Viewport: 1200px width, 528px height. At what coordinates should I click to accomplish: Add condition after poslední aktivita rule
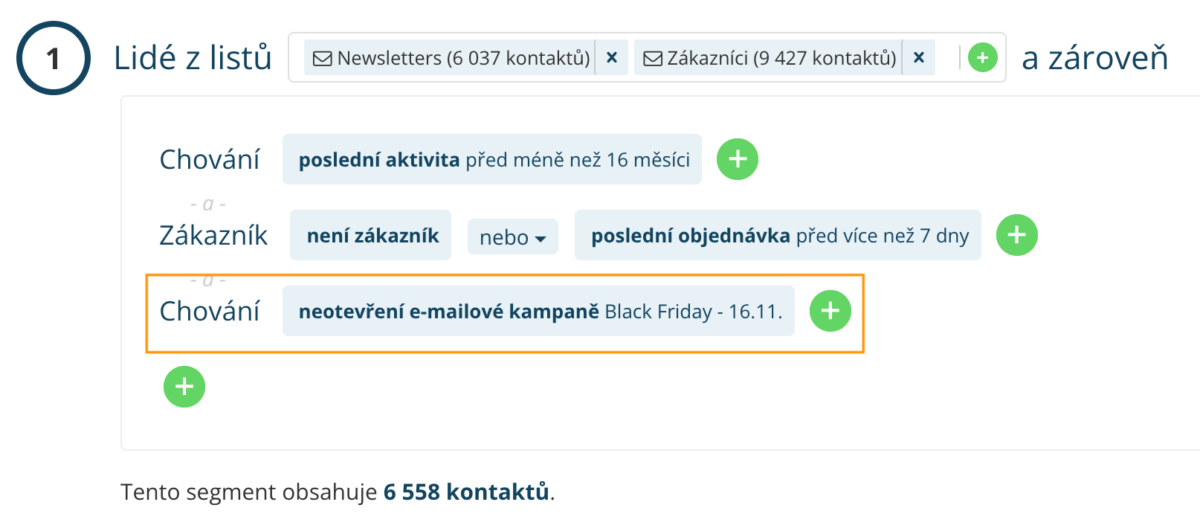click(x=737, y=159)
